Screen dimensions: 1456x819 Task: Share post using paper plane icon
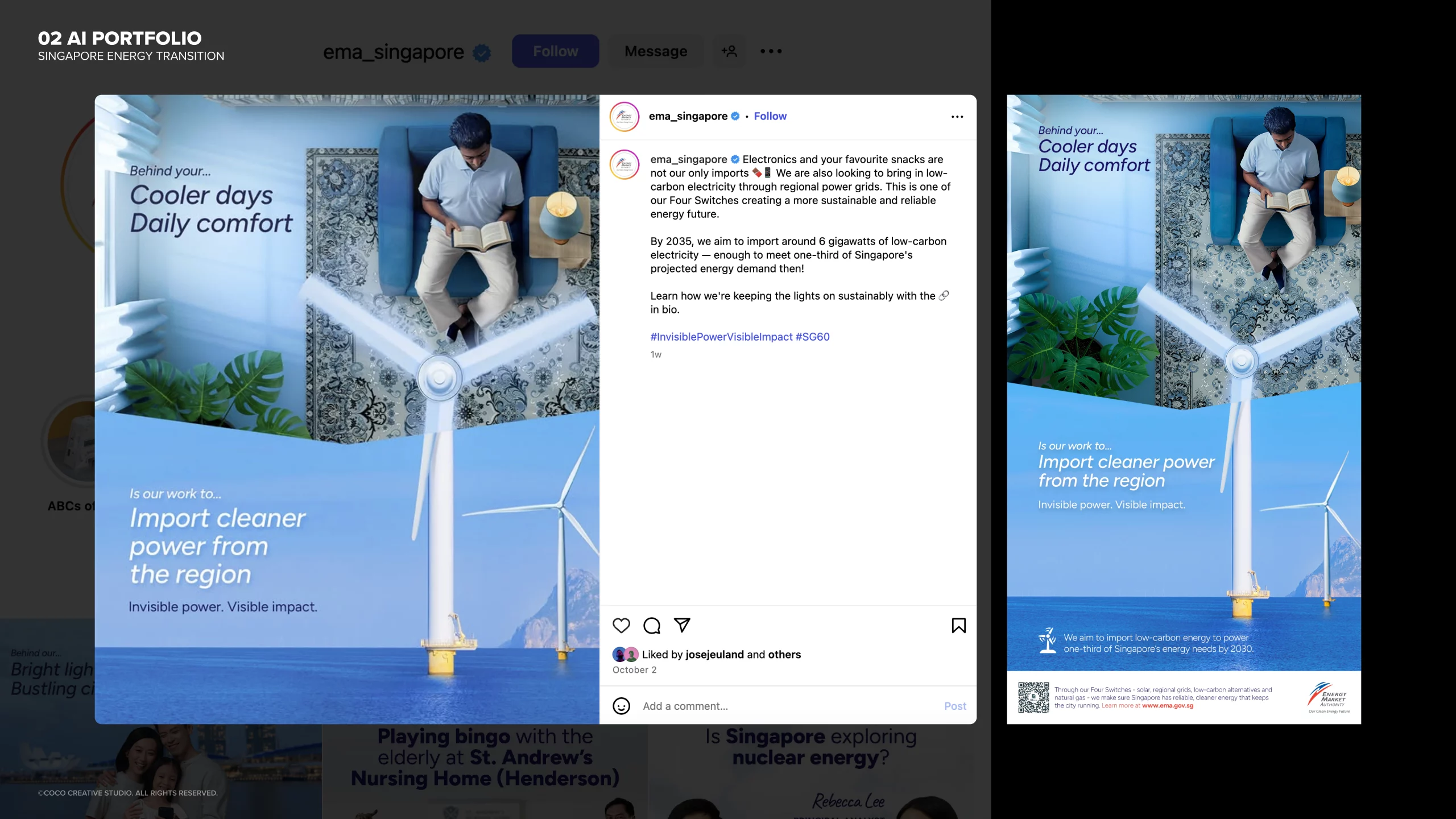[x=682, y=626]
